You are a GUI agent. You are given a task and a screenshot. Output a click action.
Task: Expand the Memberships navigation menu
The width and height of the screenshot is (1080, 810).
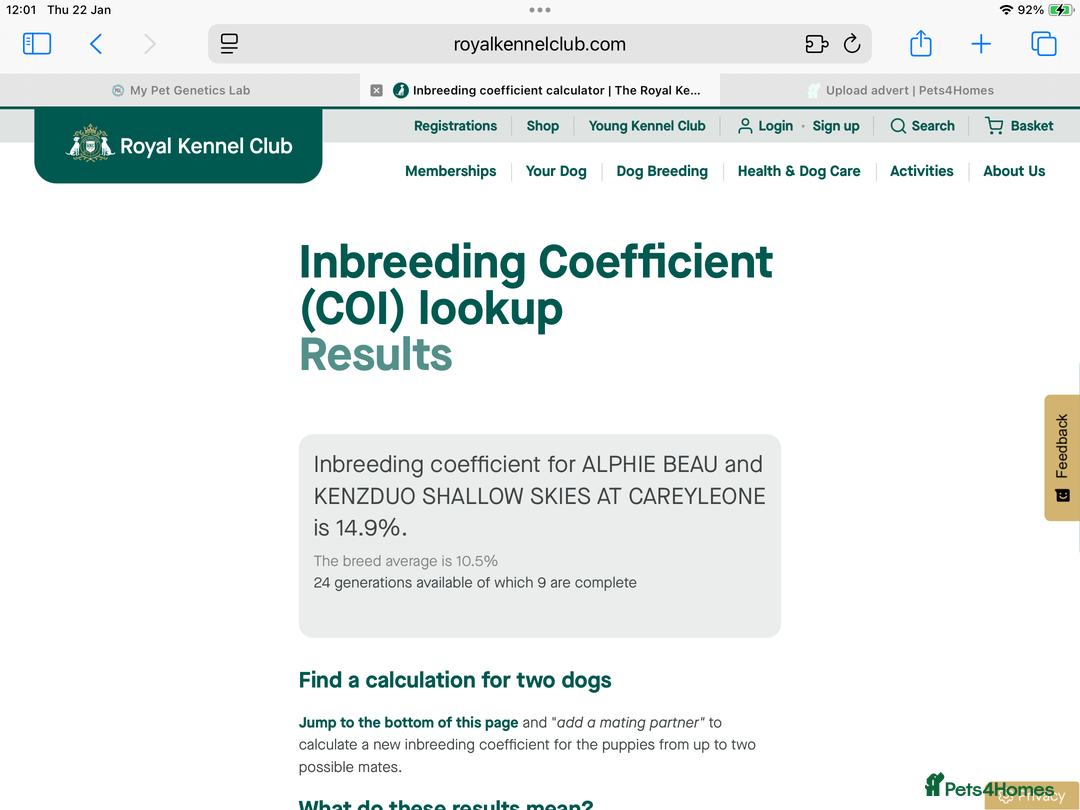coord(450,171)
